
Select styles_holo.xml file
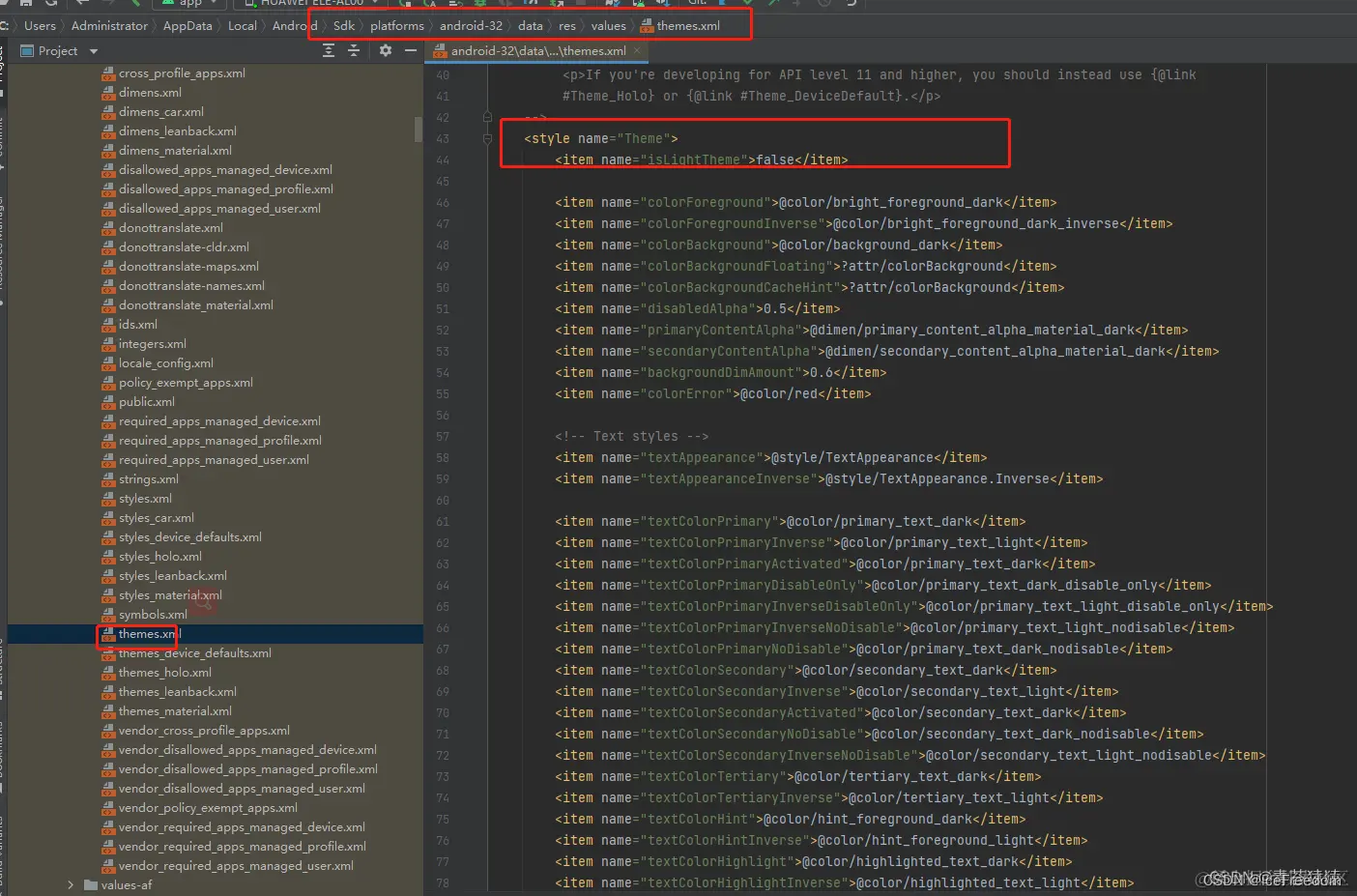tap(159, 557)
